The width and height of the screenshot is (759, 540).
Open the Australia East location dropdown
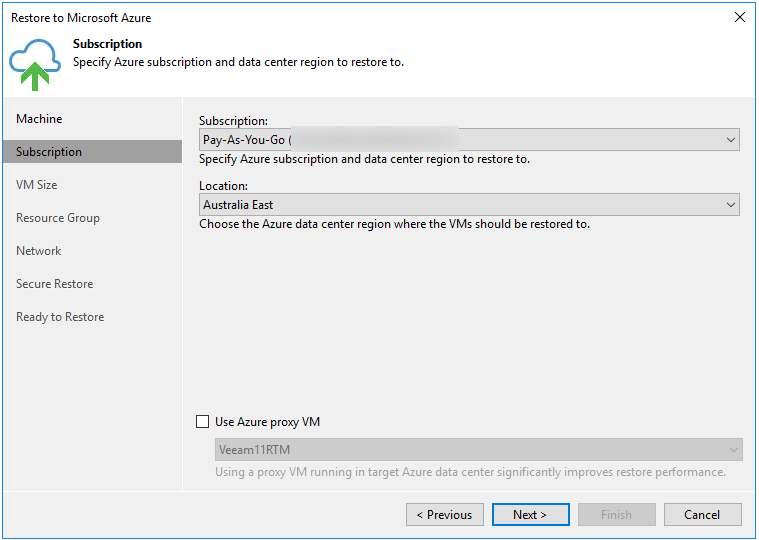(x=469, y=205)
